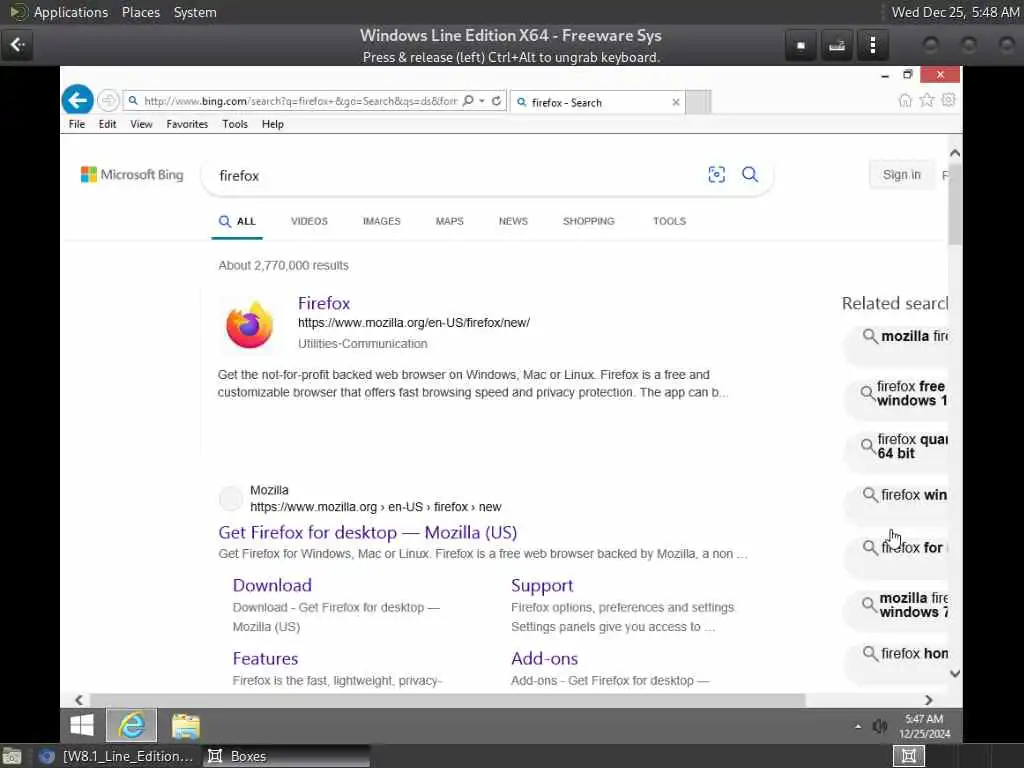
Task: Open the Favorites menu
Action: 187,124
